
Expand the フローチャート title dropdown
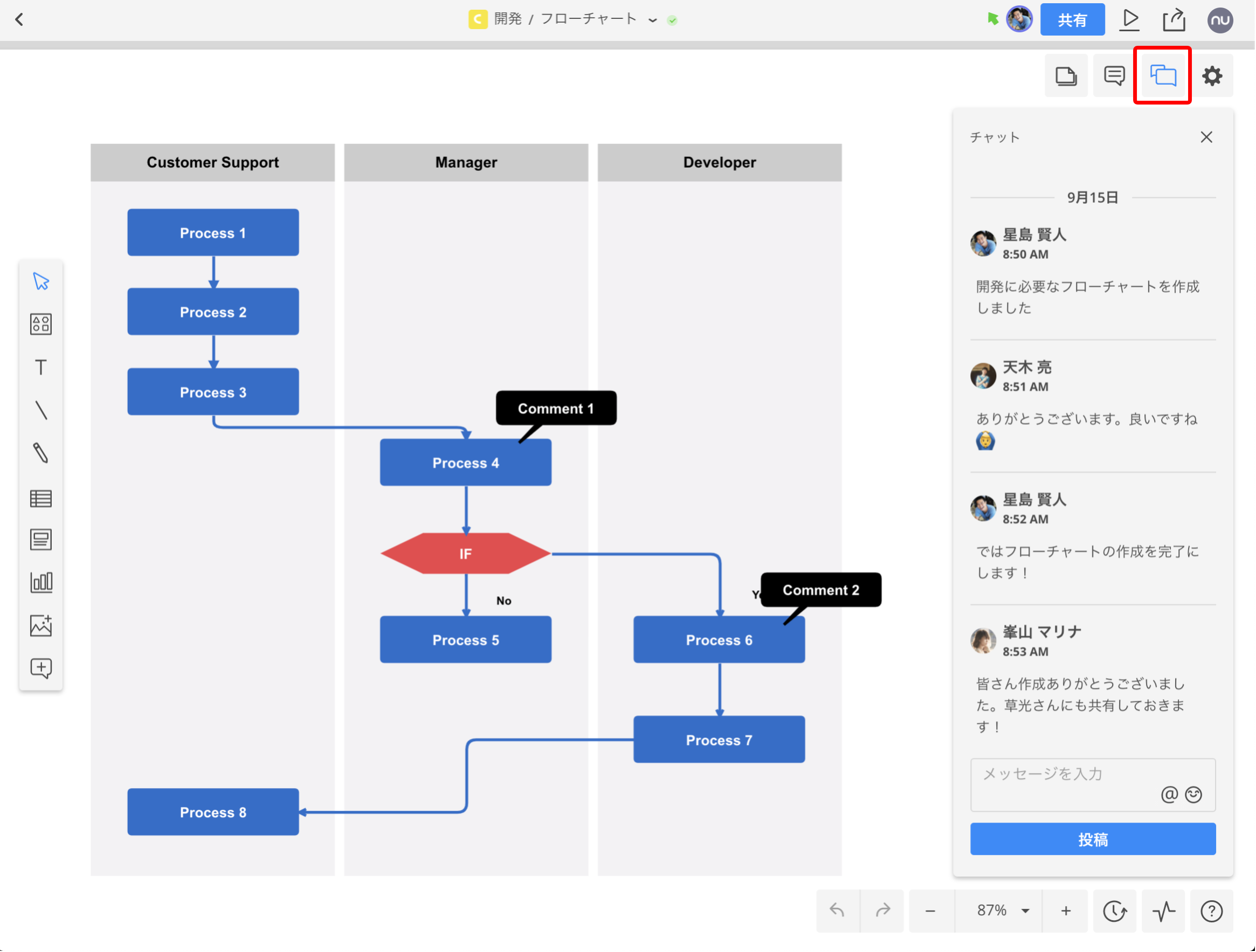[653, 20]
